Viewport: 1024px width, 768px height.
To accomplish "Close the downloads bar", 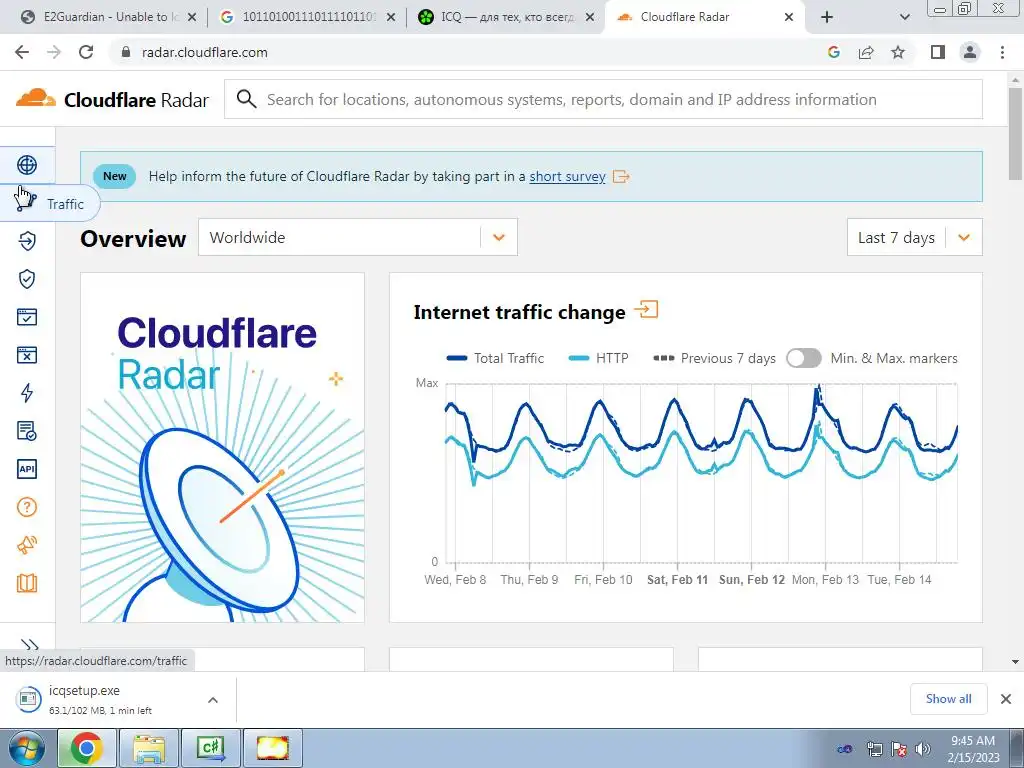I will click(x=1006, y=699).
